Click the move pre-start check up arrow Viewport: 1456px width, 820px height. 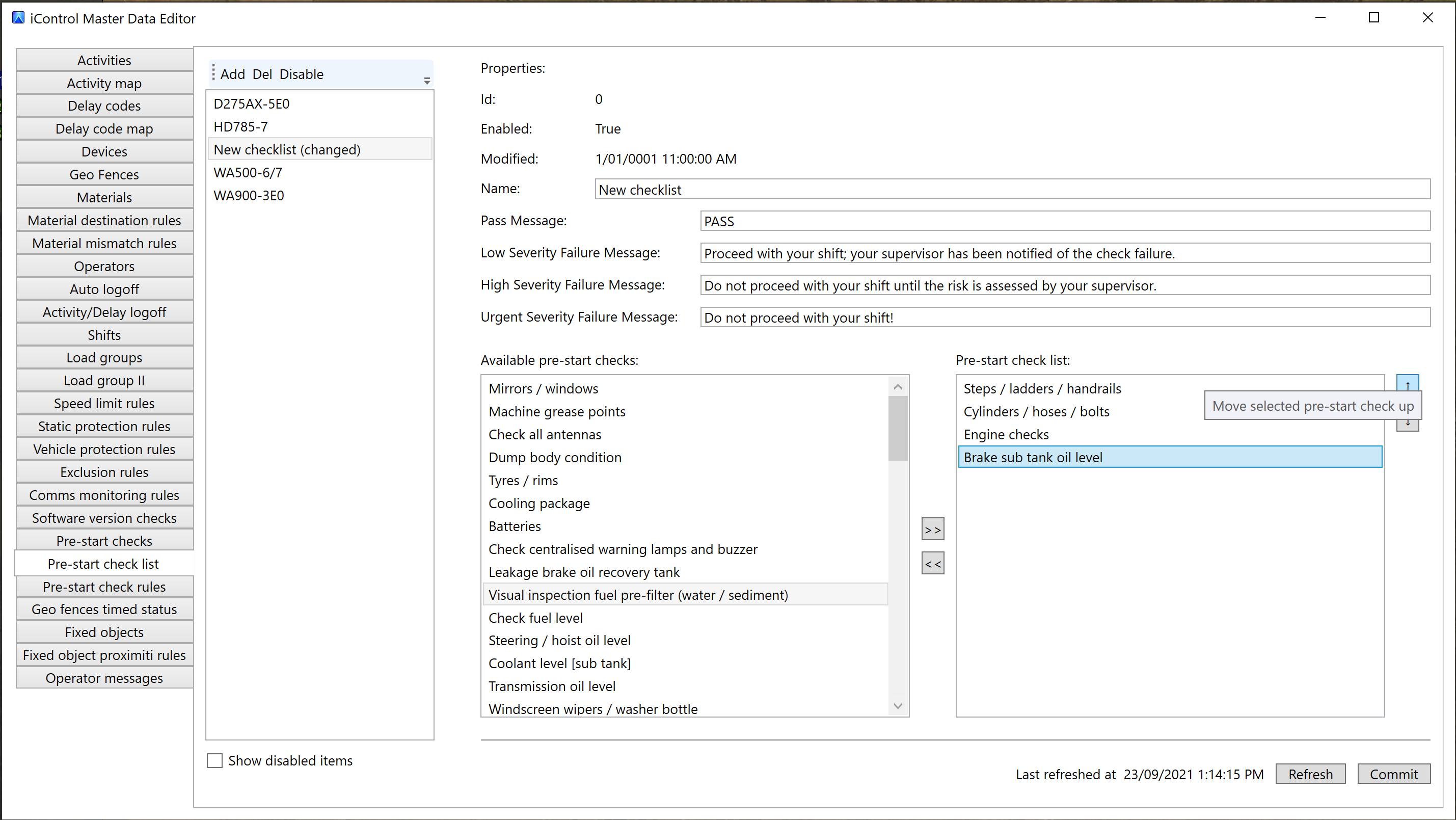click(1408, 383)
